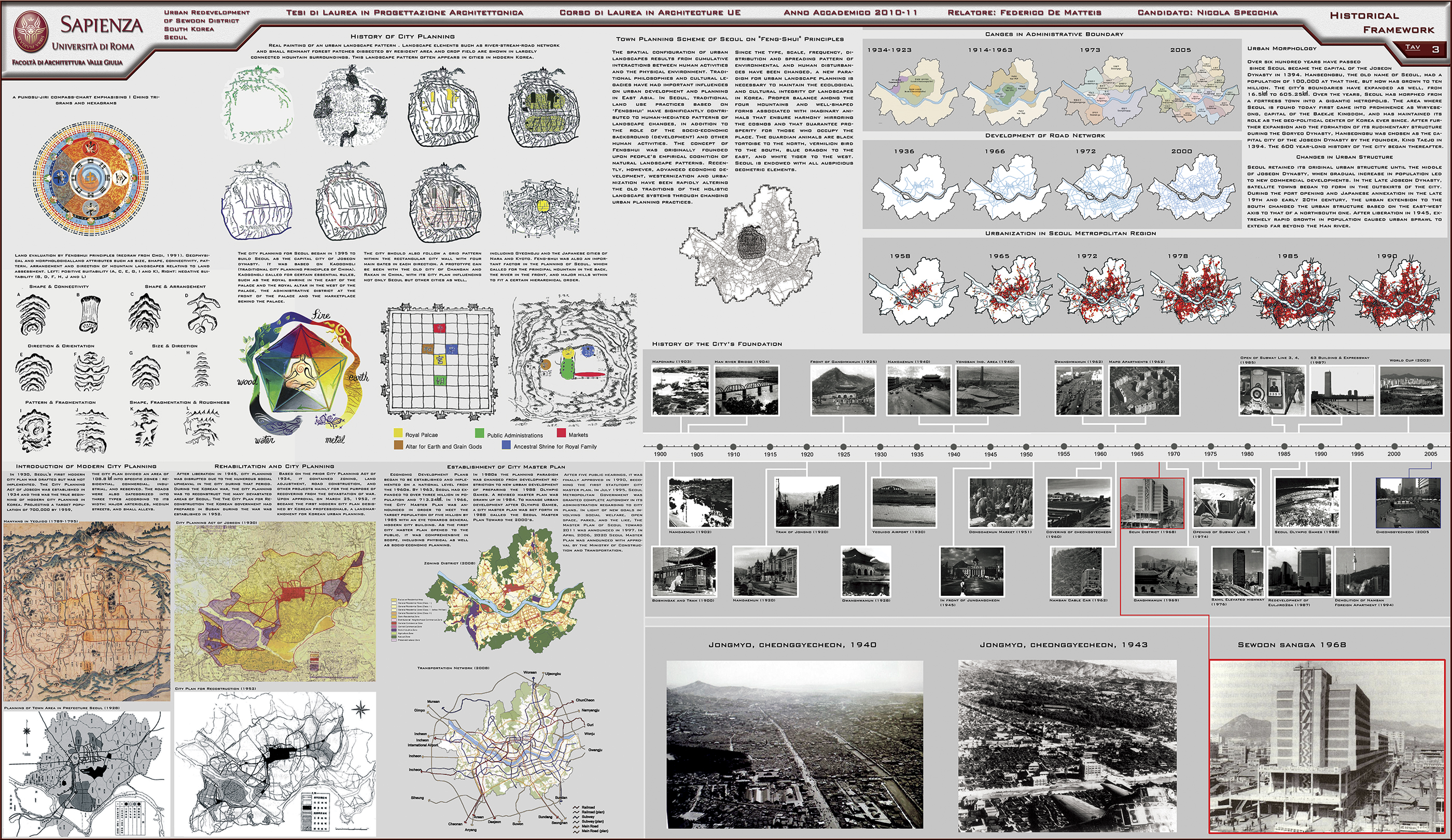Select the Public Administrations green legend swatch
1452x840 pixels.
[x=479, y=433]
